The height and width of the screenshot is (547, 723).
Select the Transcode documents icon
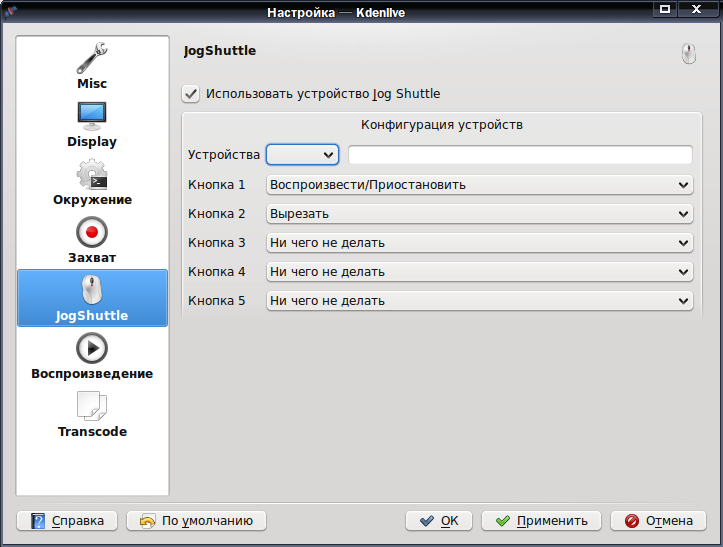[x=92, y=406]
